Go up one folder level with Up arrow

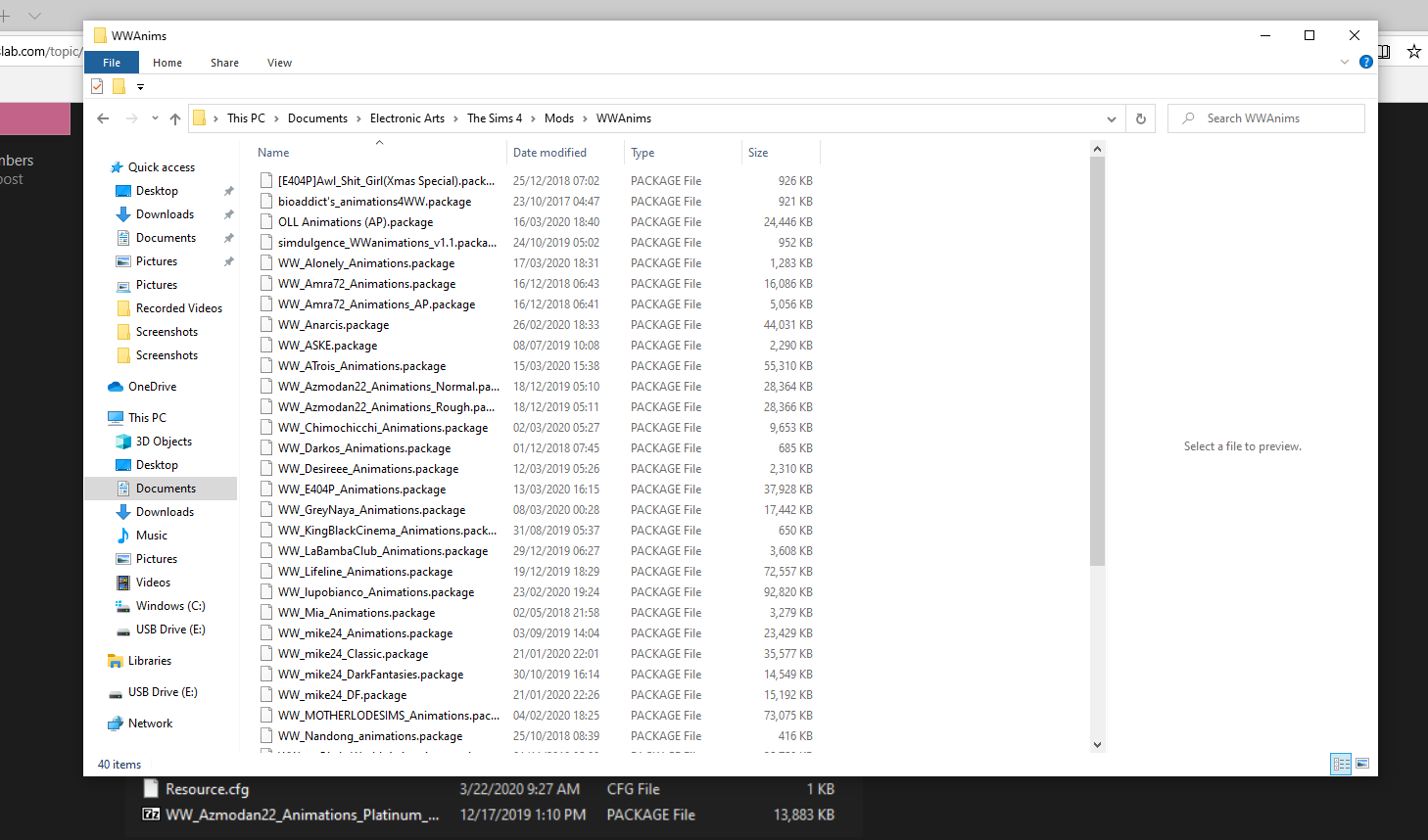pos(175,118)
